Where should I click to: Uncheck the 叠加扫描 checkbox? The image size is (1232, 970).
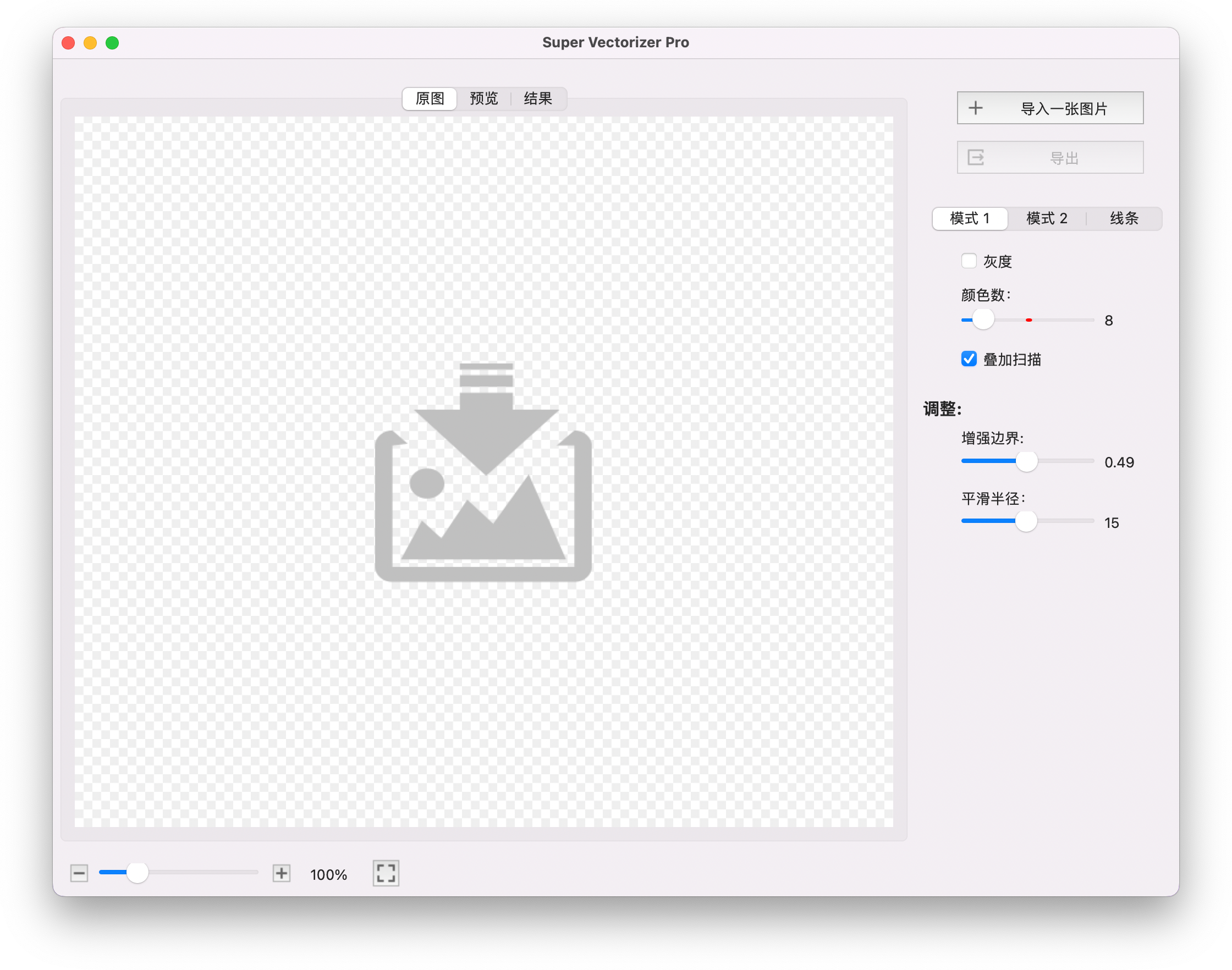pyautogui.click(x=969, y=359)
